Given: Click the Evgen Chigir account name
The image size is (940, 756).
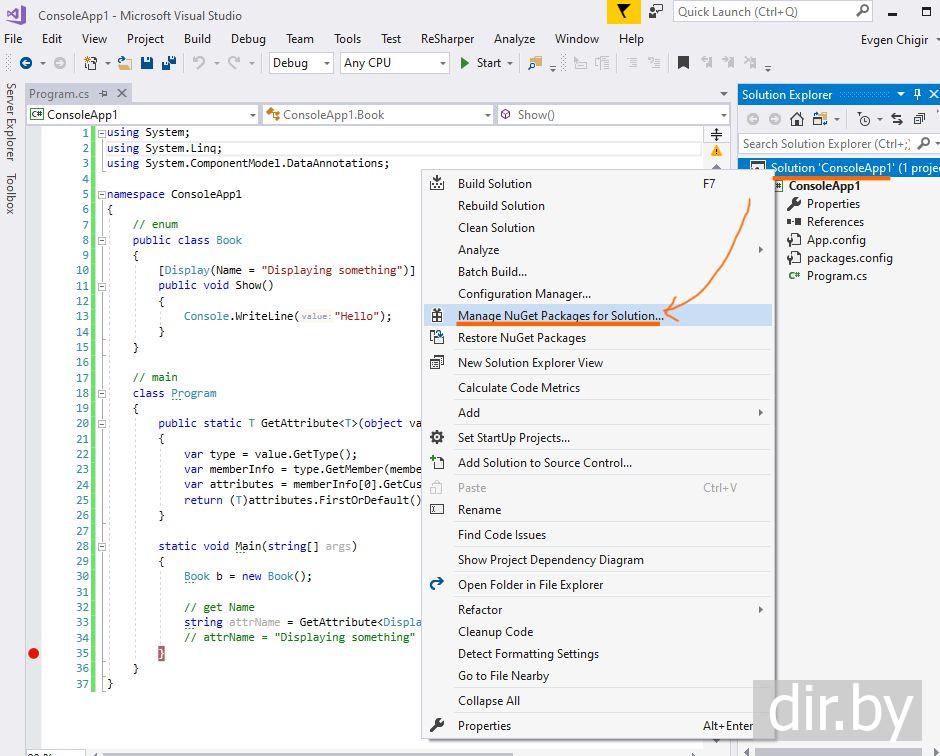Looking at the screenshot, I should [x=894, y=40].
